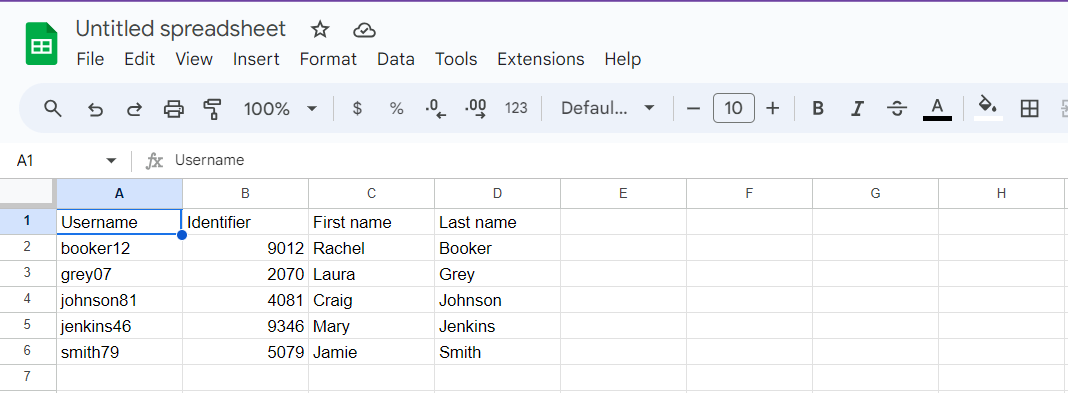Select the Jenkins cell
1068x393 pixels.
point(497,326)
